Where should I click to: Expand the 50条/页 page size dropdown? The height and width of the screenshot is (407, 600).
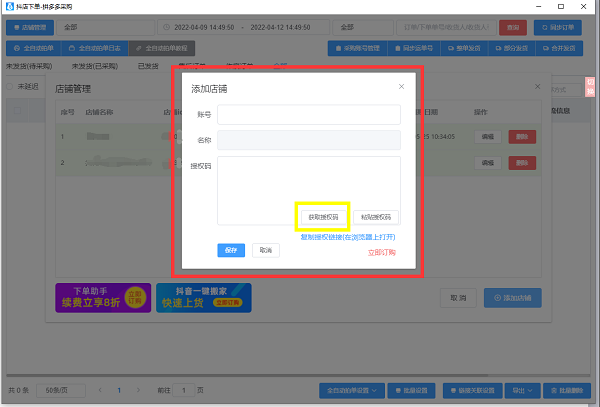click(x=61, y=389)
